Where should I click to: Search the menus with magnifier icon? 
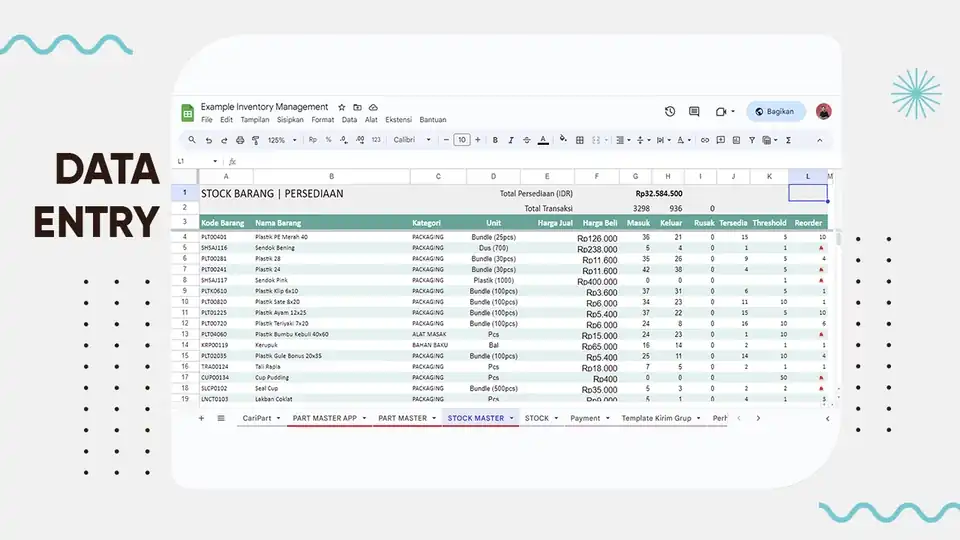pyautogui.click(x=192, y=140)
